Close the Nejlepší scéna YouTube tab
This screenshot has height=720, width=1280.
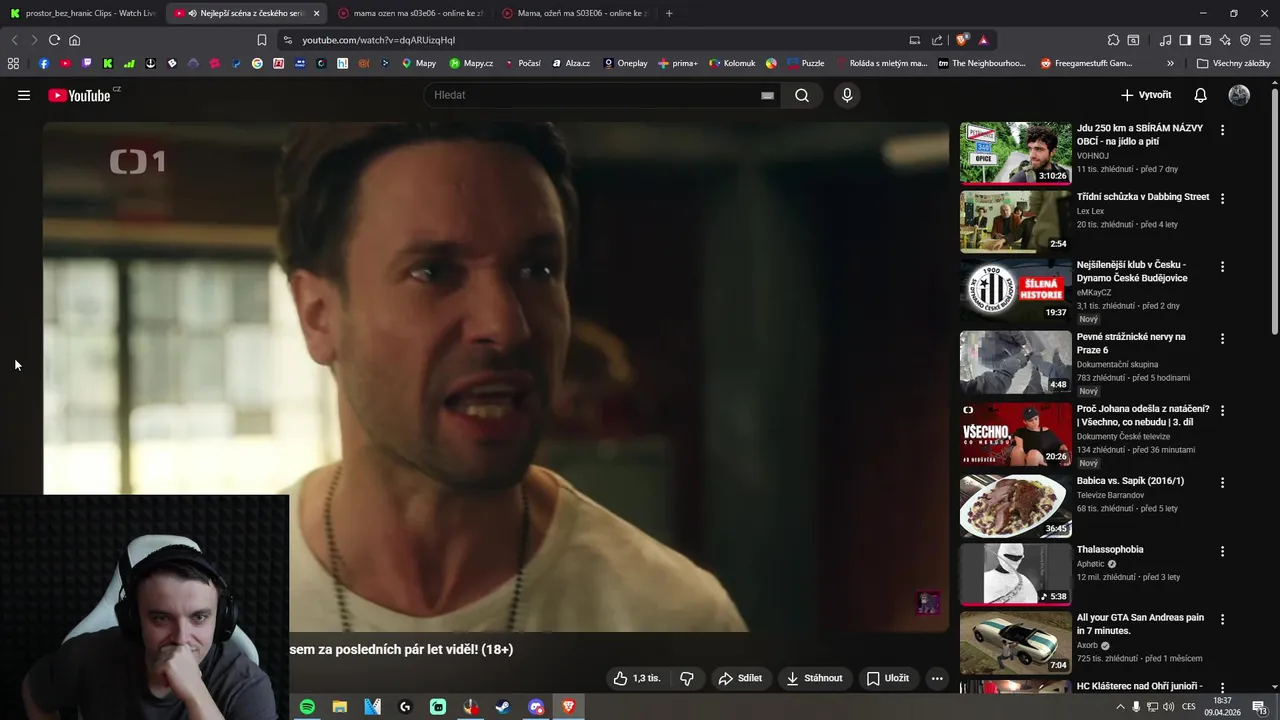[316, 13]
